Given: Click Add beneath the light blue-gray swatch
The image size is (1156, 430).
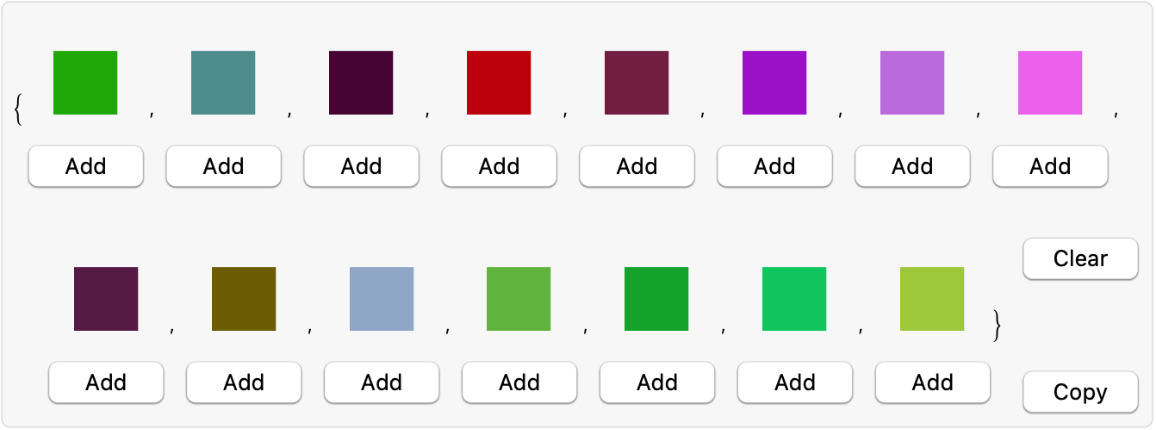Looking at the screenshot, I should point(381,382).
